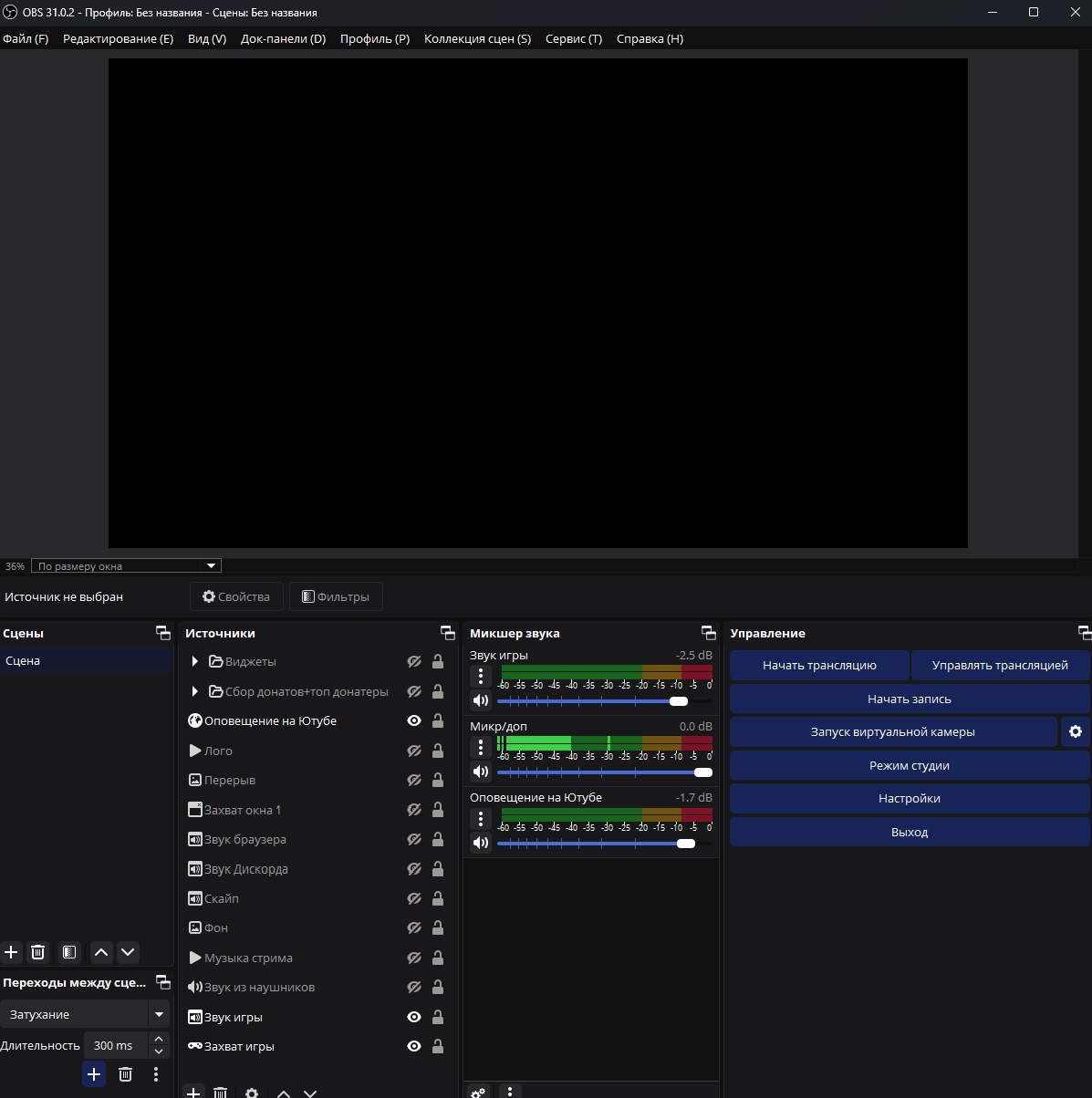Enable Режим студии
Viewport: 1092px width, 1098px height.
point(910,765)
